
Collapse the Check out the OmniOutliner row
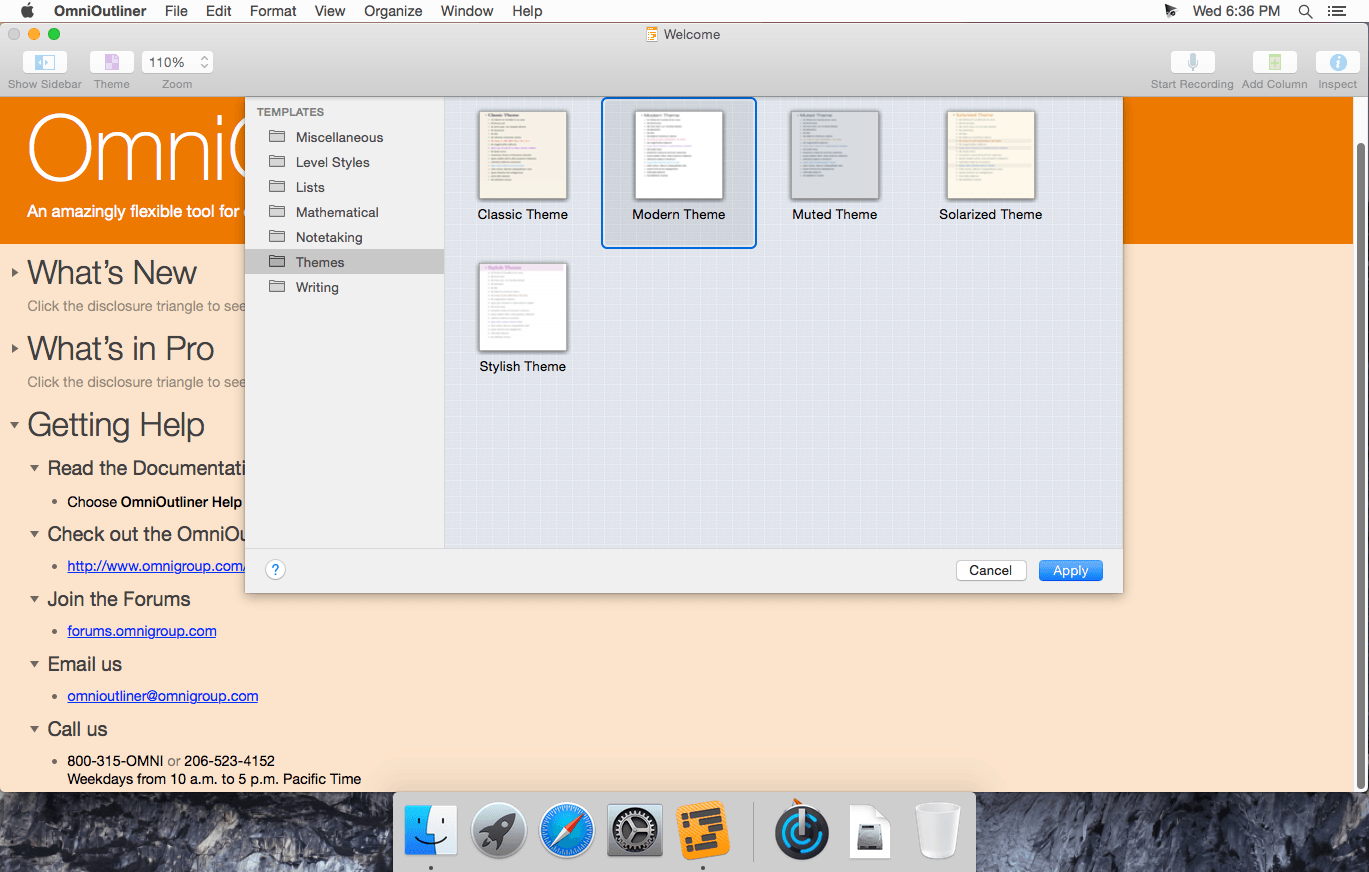(35, 534)
